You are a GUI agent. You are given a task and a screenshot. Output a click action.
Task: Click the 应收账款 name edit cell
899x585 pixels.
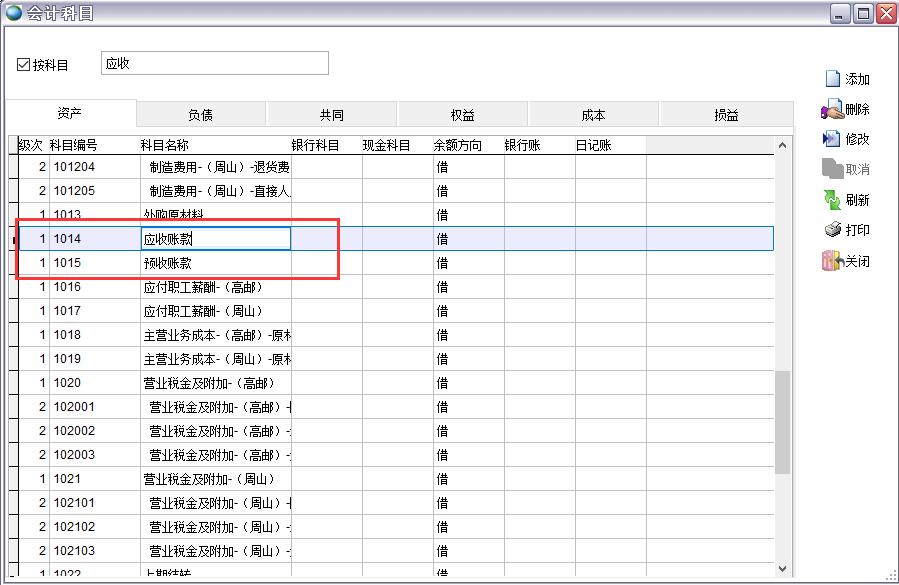pyautogui.click(x=216, y=239)
